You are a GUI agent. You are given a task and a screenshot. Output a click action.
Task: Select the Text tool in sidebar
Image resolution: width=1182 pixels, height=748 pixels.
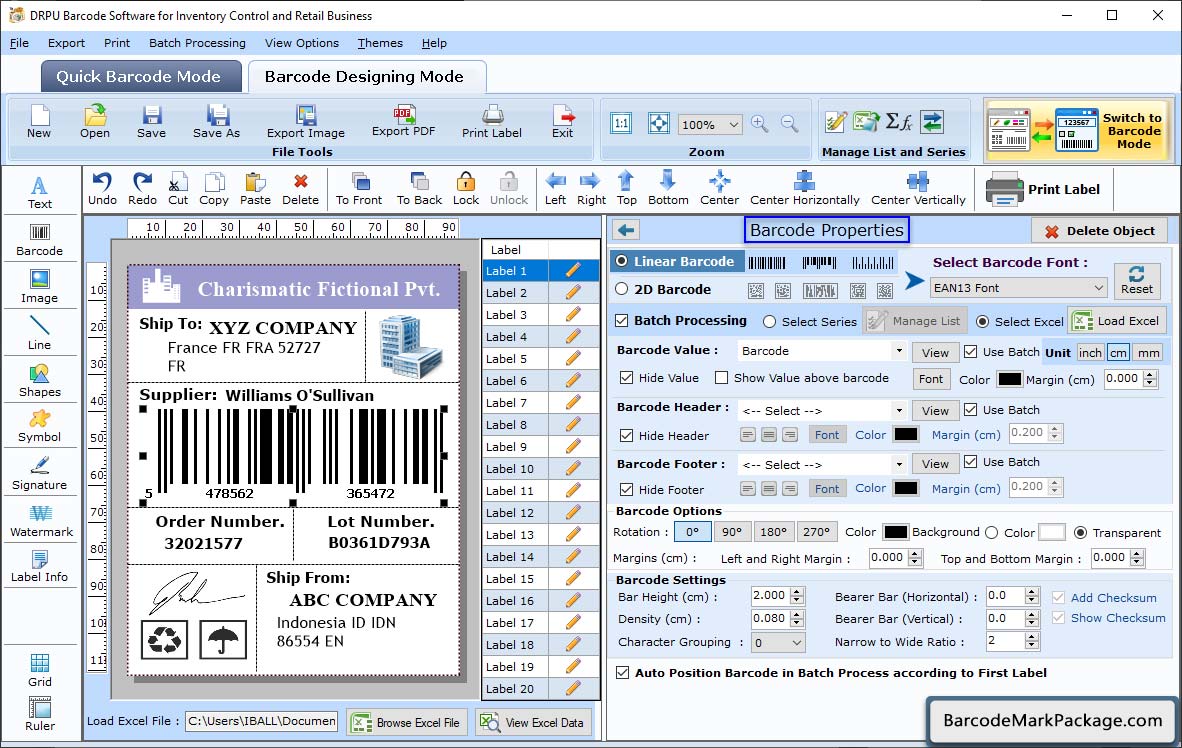39,192
